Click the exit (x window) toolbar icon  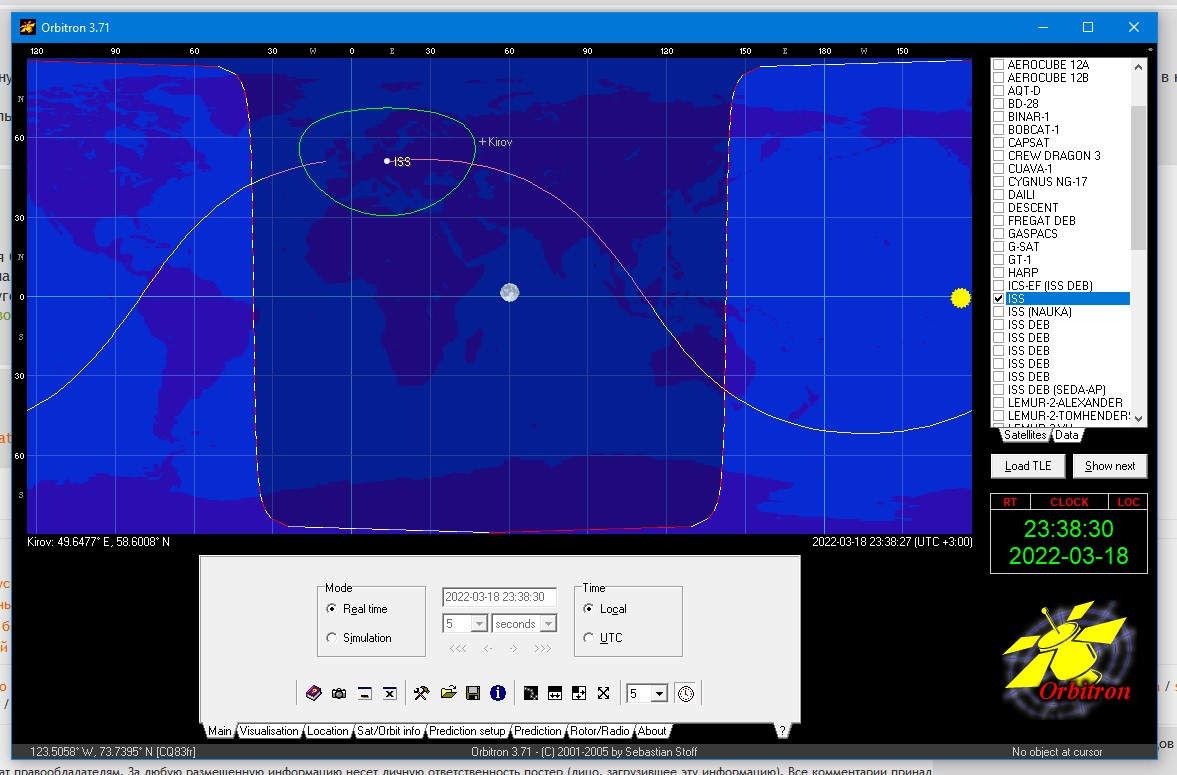[x=390, y=693]
